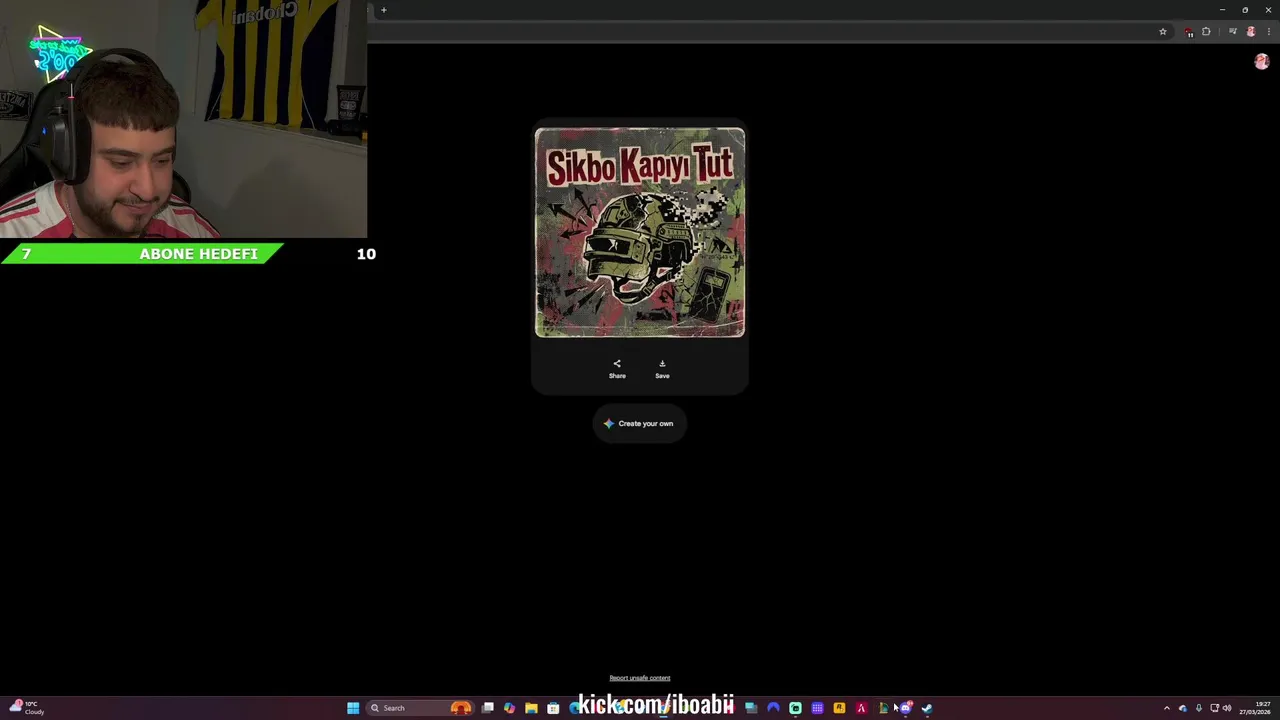Image resolution: width=1280 pixels, height=720 pixels.
Task: Open the OneDrive tray icon
Action: click(x=1183, y=708)
